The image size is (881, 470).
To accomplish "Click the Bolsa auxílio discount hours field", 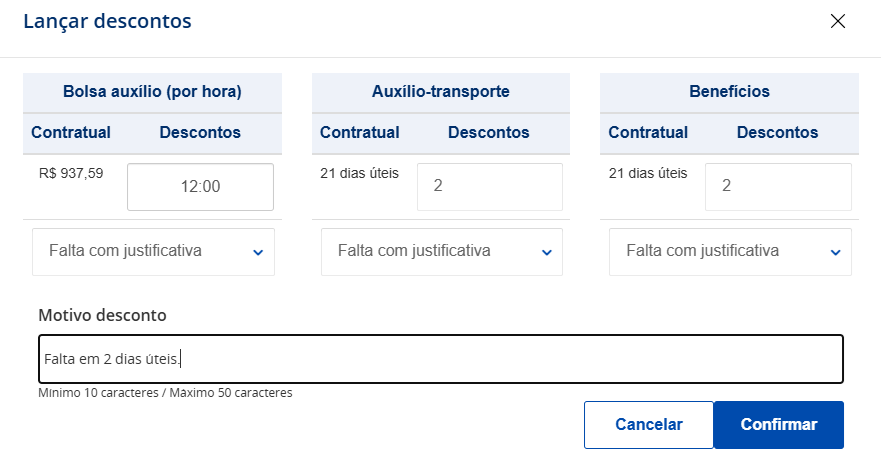I will 200,187.
